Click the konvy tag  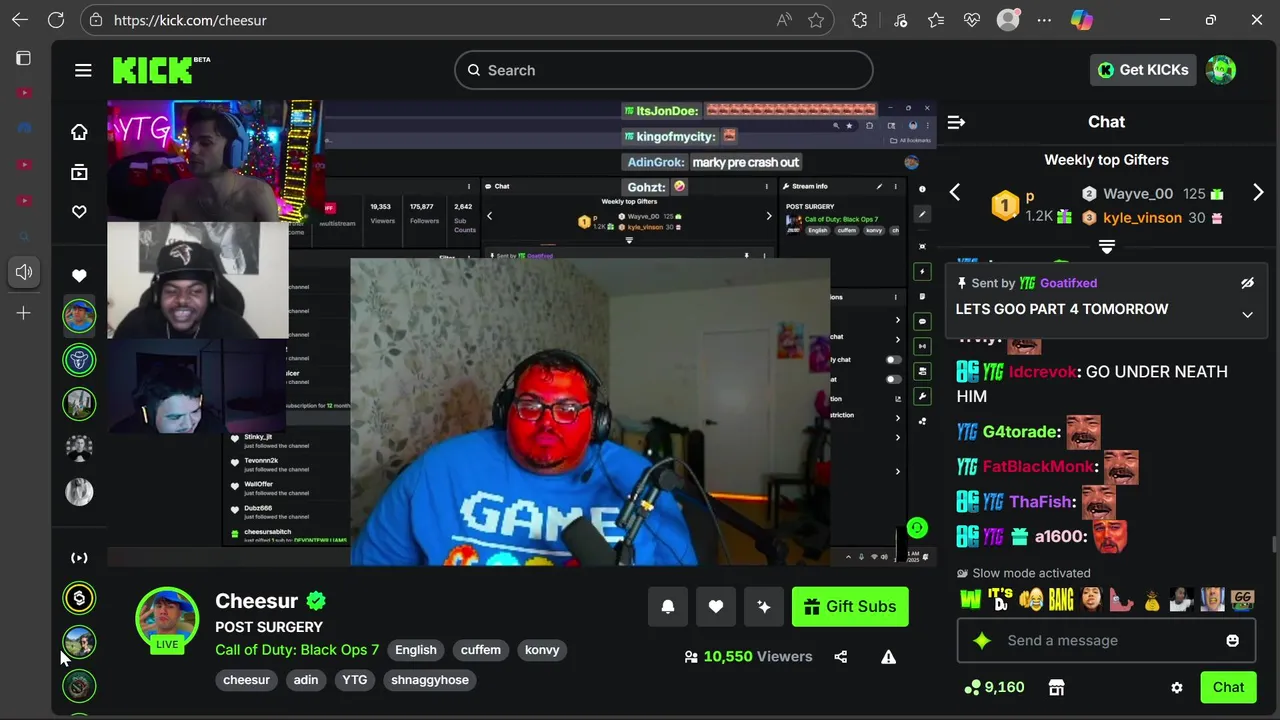pyautogui.click(x=542, y=650)
